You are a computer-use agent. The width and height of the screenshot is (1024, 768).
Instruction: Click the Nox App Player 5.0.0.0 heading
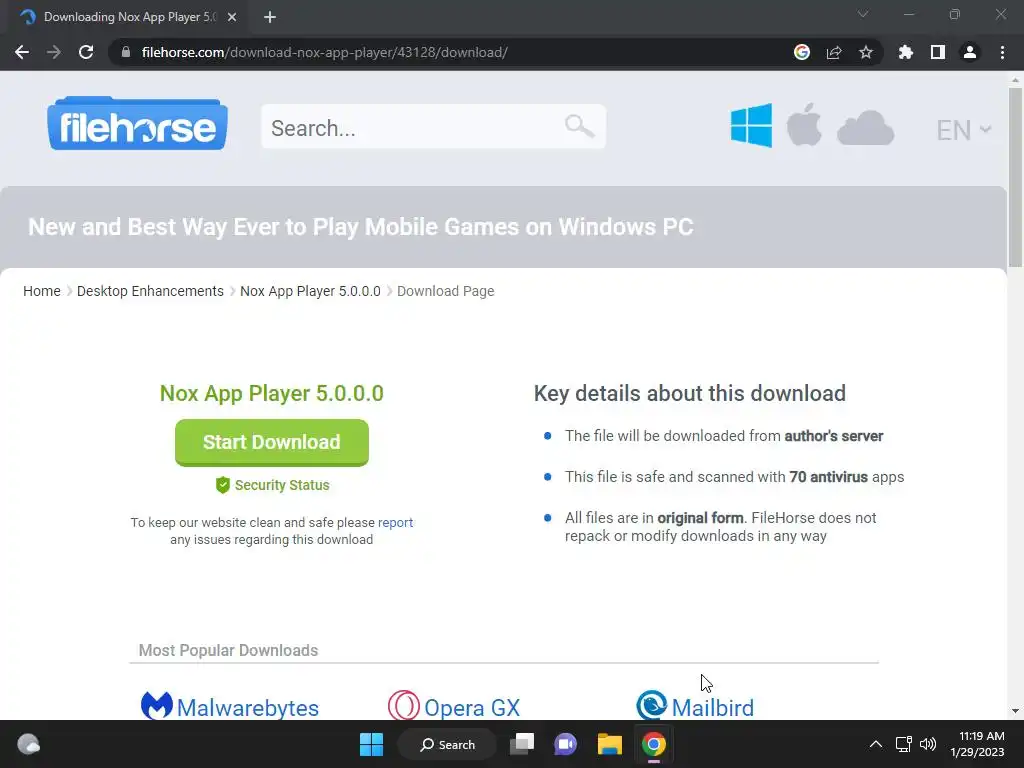pyautogui.click(x=272, y=393)
